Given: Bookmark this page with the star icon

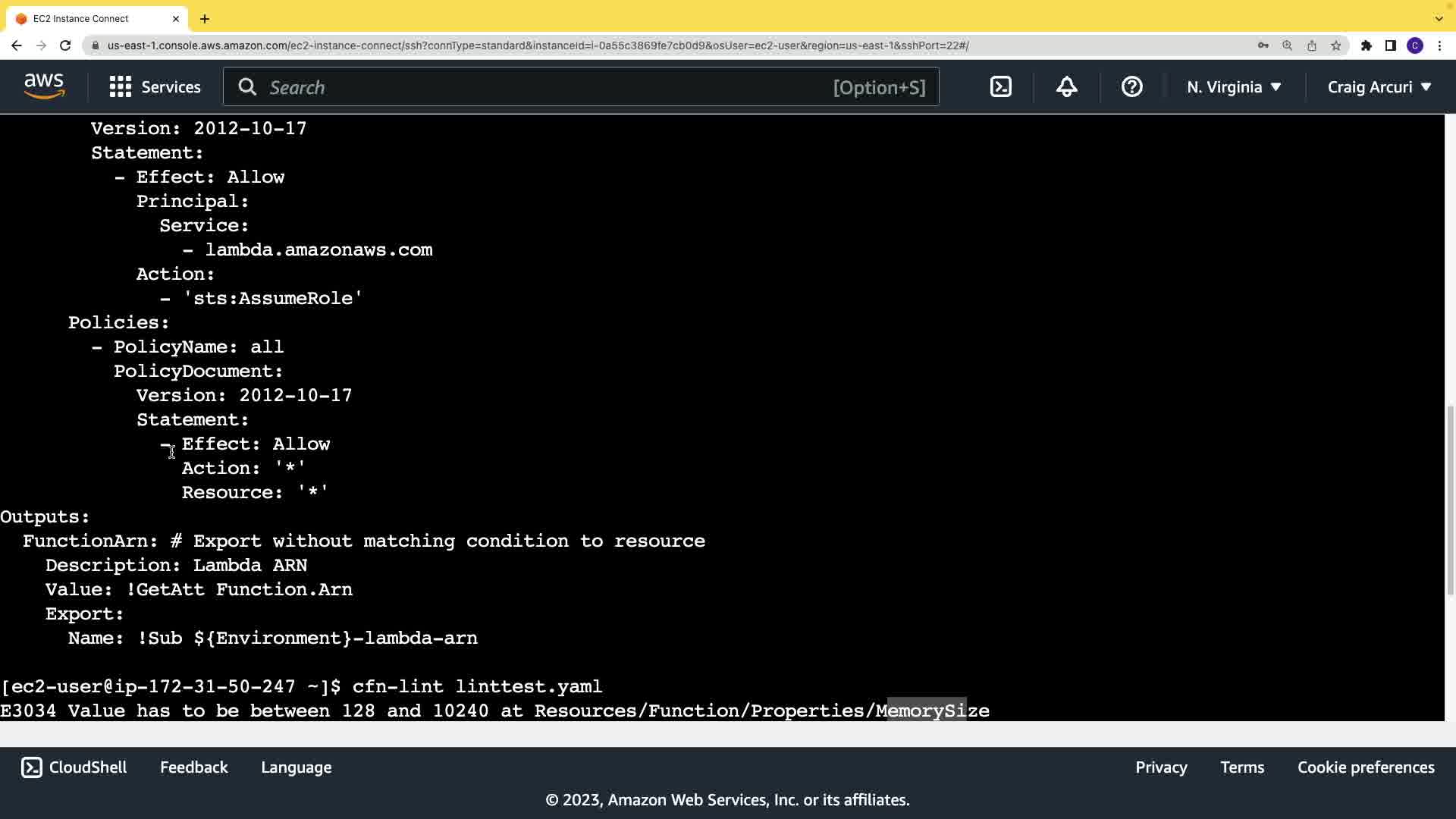Looking at the screenshot, I should point(1335,45).
